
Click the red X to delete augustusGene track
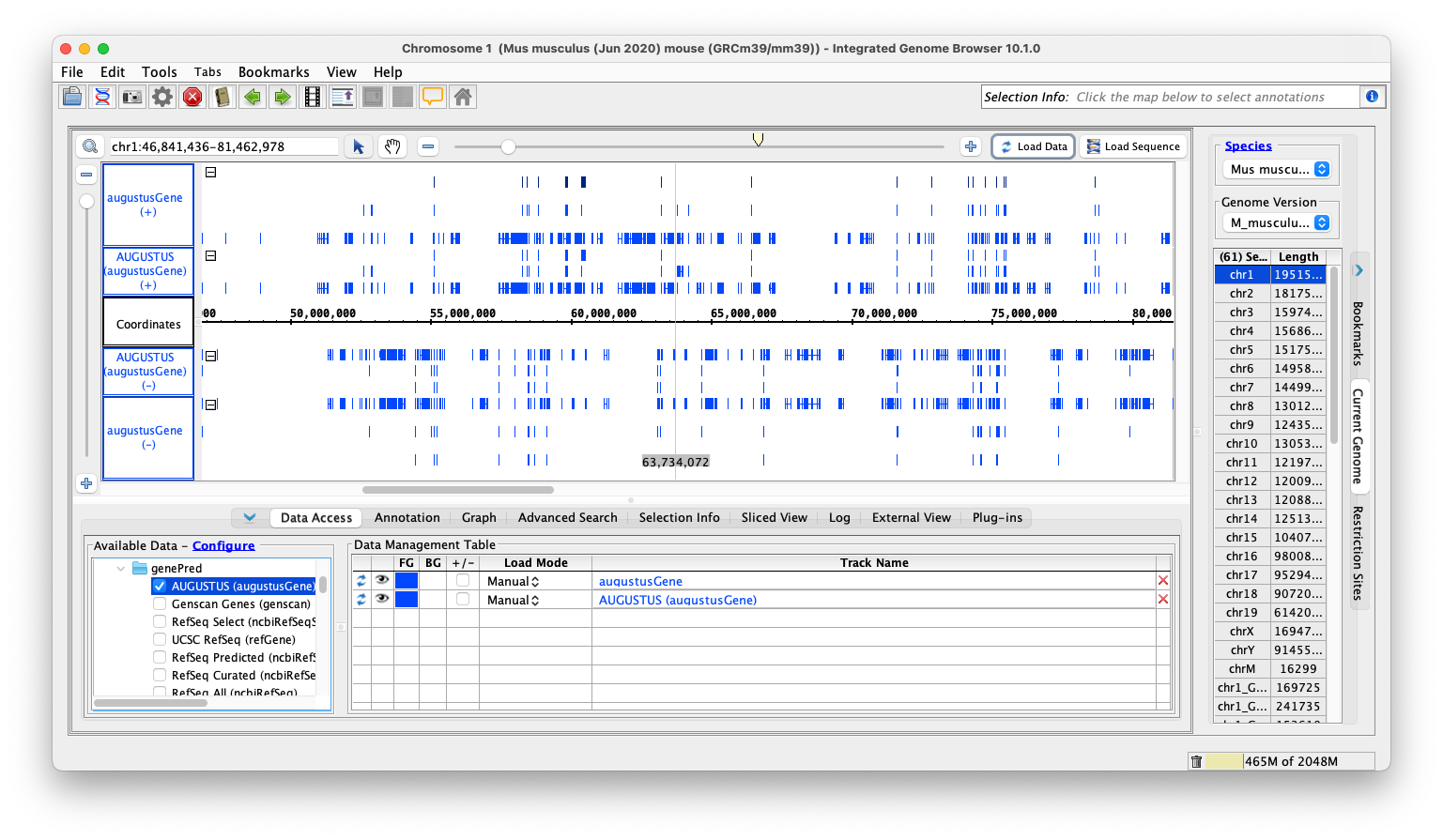click(x=1163, y=581)
